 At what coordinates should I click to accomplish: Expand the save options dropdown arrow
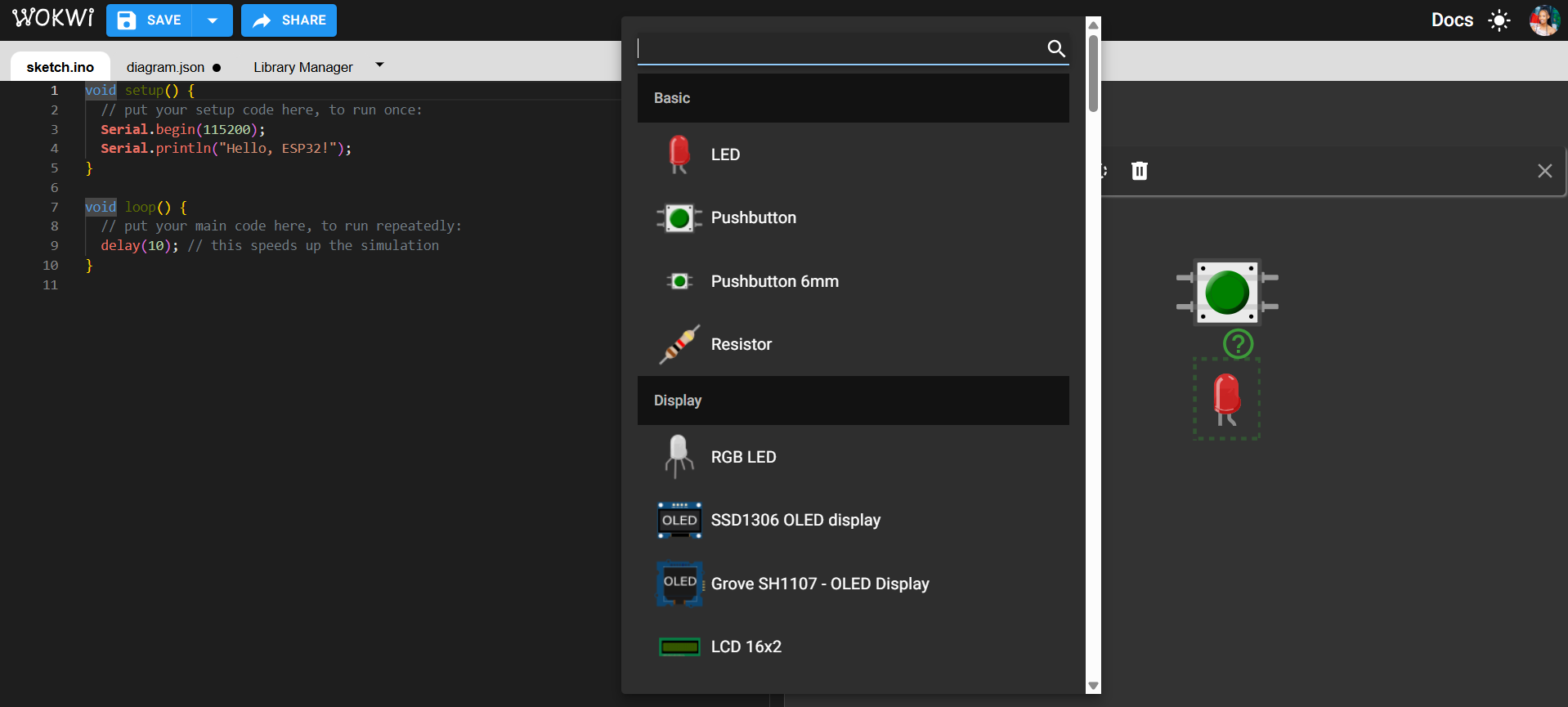pyautogui.click(x=213, y=20)
